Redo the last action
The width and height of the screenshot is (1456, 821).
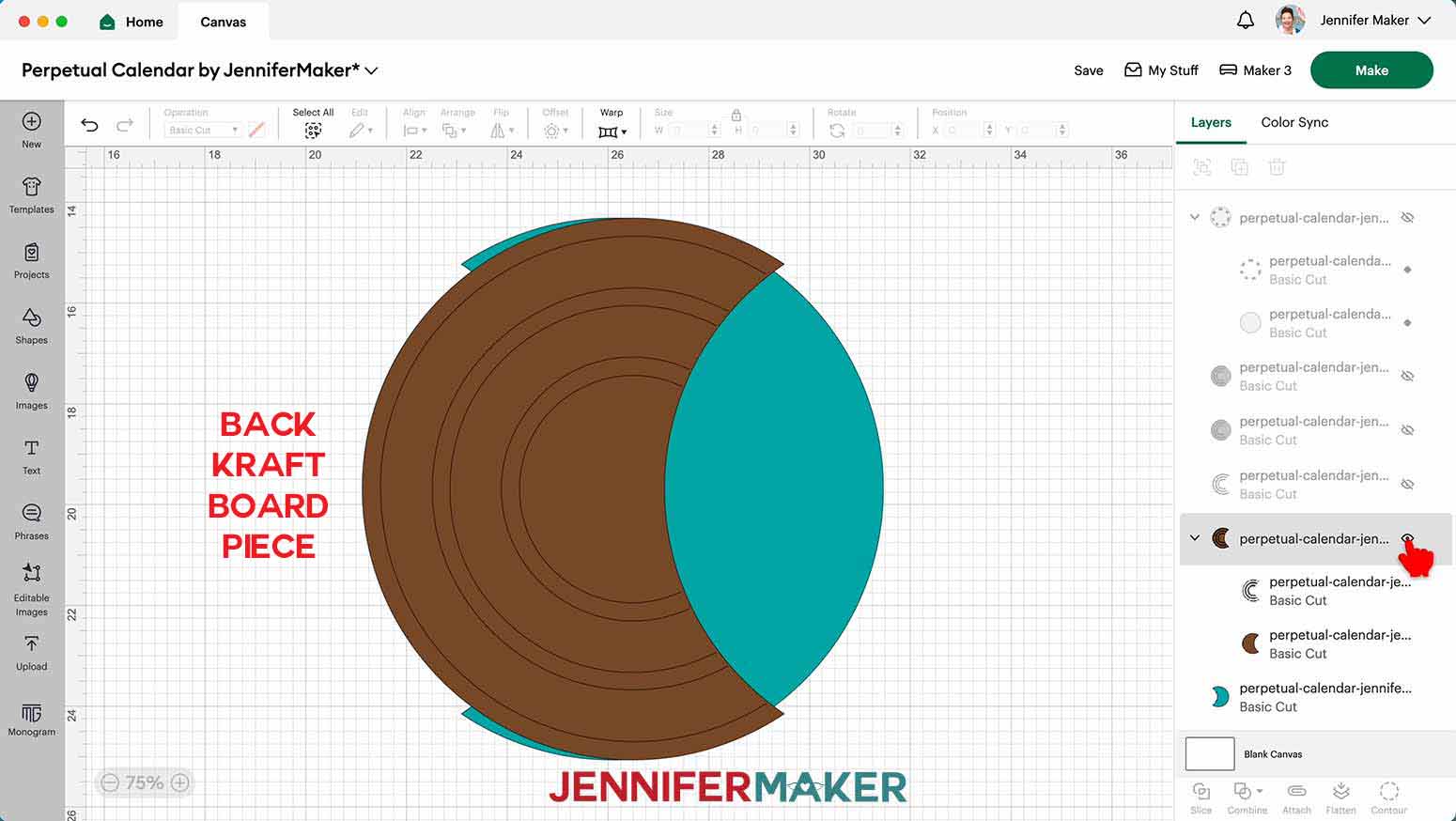[124, 125]
